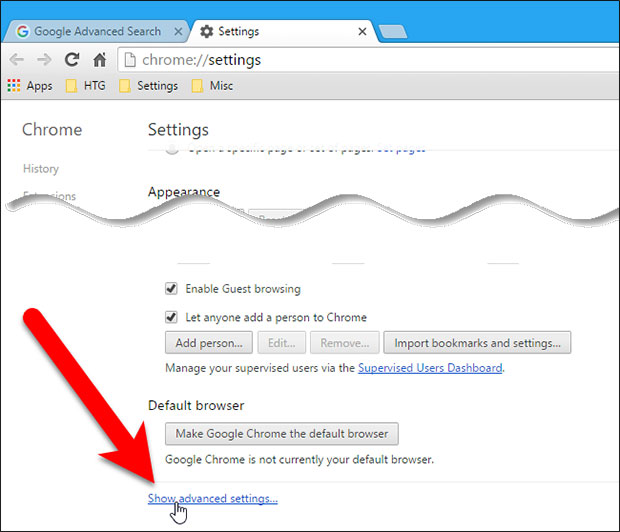Open the Supervised Users Dashboard link
The width and height of the screenshot is (620, 532).
point(430,368)
